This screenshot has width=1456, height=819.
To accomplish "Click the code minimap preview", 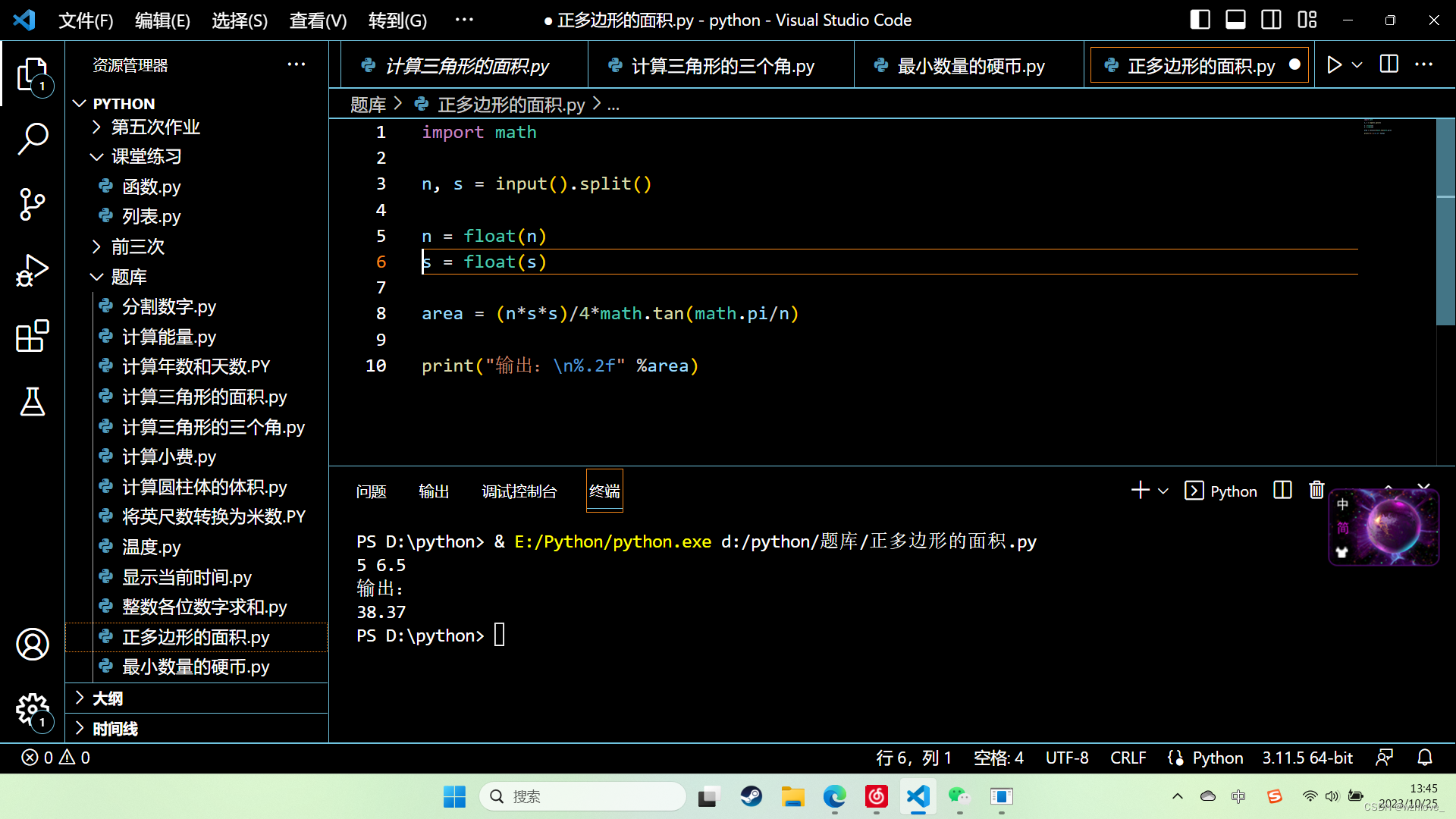I will click(1379, 128).
